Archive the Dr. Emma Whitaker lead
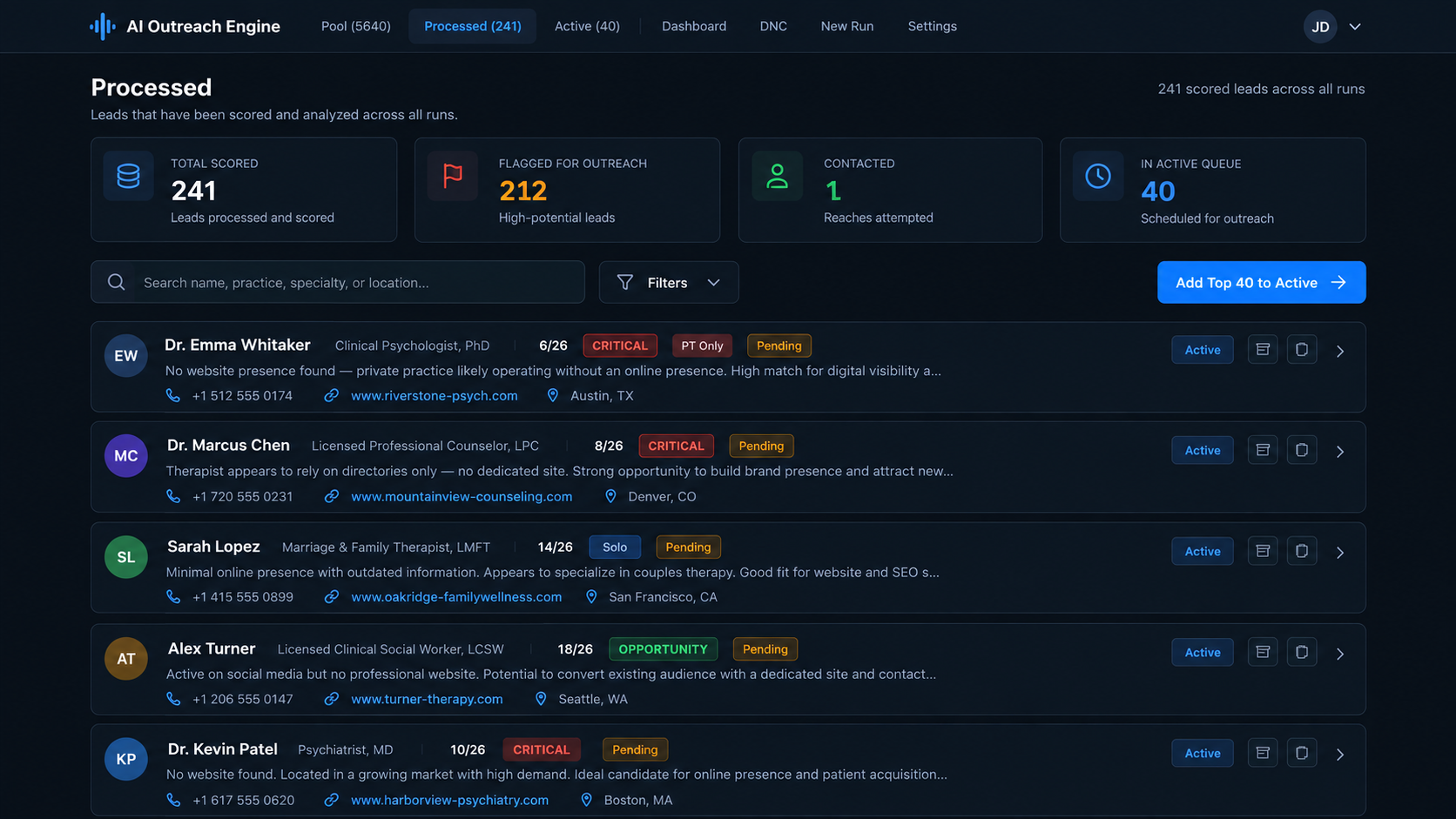This screenshot has width=1456, height=819. tap(1263, 350)
